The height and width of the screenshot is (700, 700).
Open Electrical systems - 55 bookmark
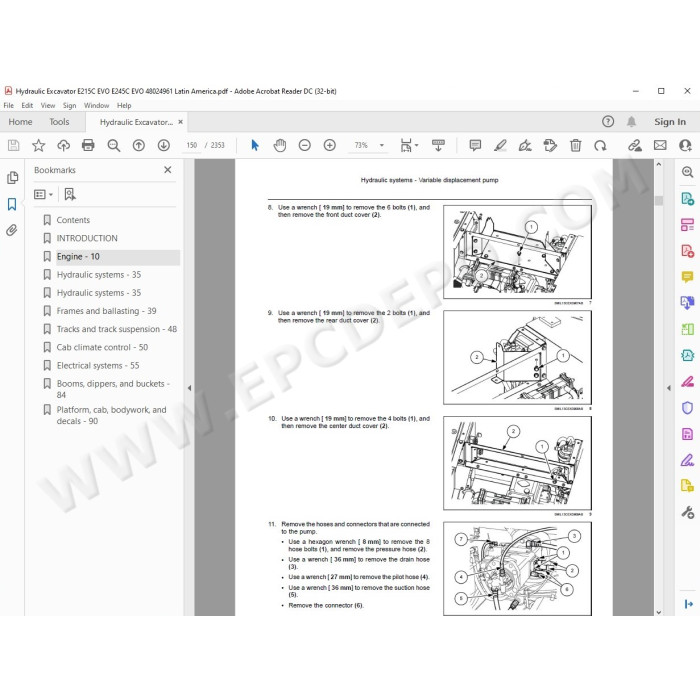point(98,365)
